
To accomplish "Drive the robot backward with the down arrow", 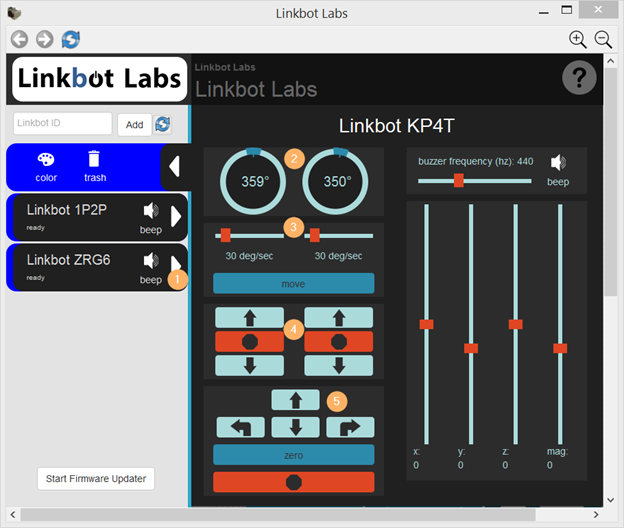I will 295,427.
